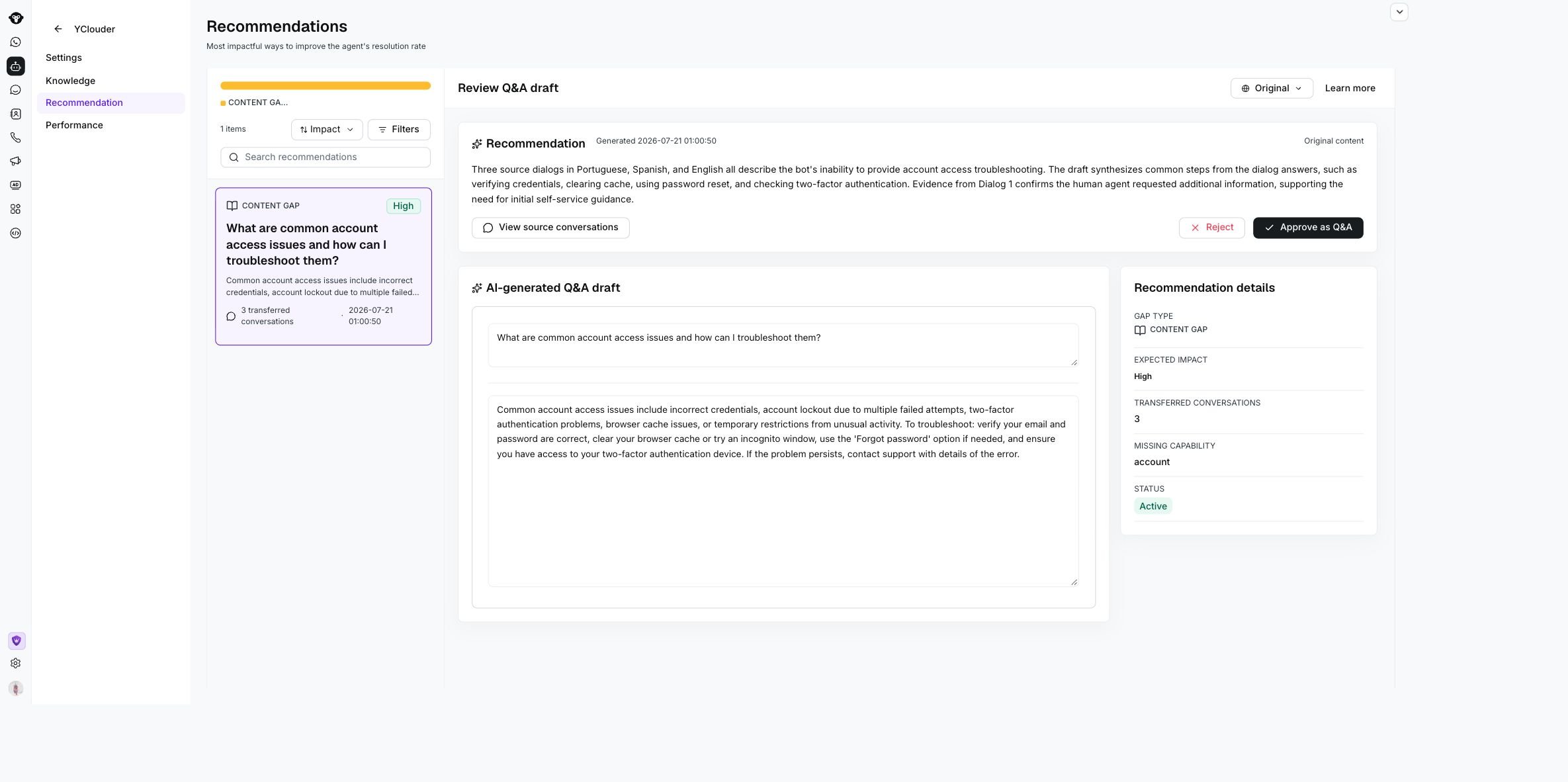Click the sparkle icon beside AI-generated Q&A draft
1568x782 pixels.
click(476, 288)
